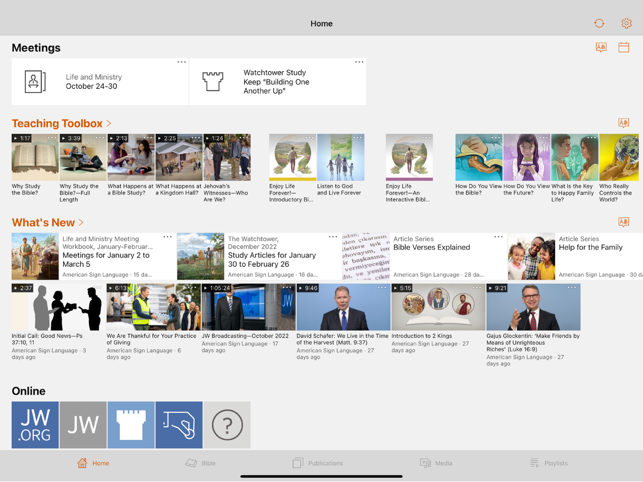This screenshot has width=643, height=482.
Task: Open Study Articles for January 30 to February 26
Action: tap(259, 256)
